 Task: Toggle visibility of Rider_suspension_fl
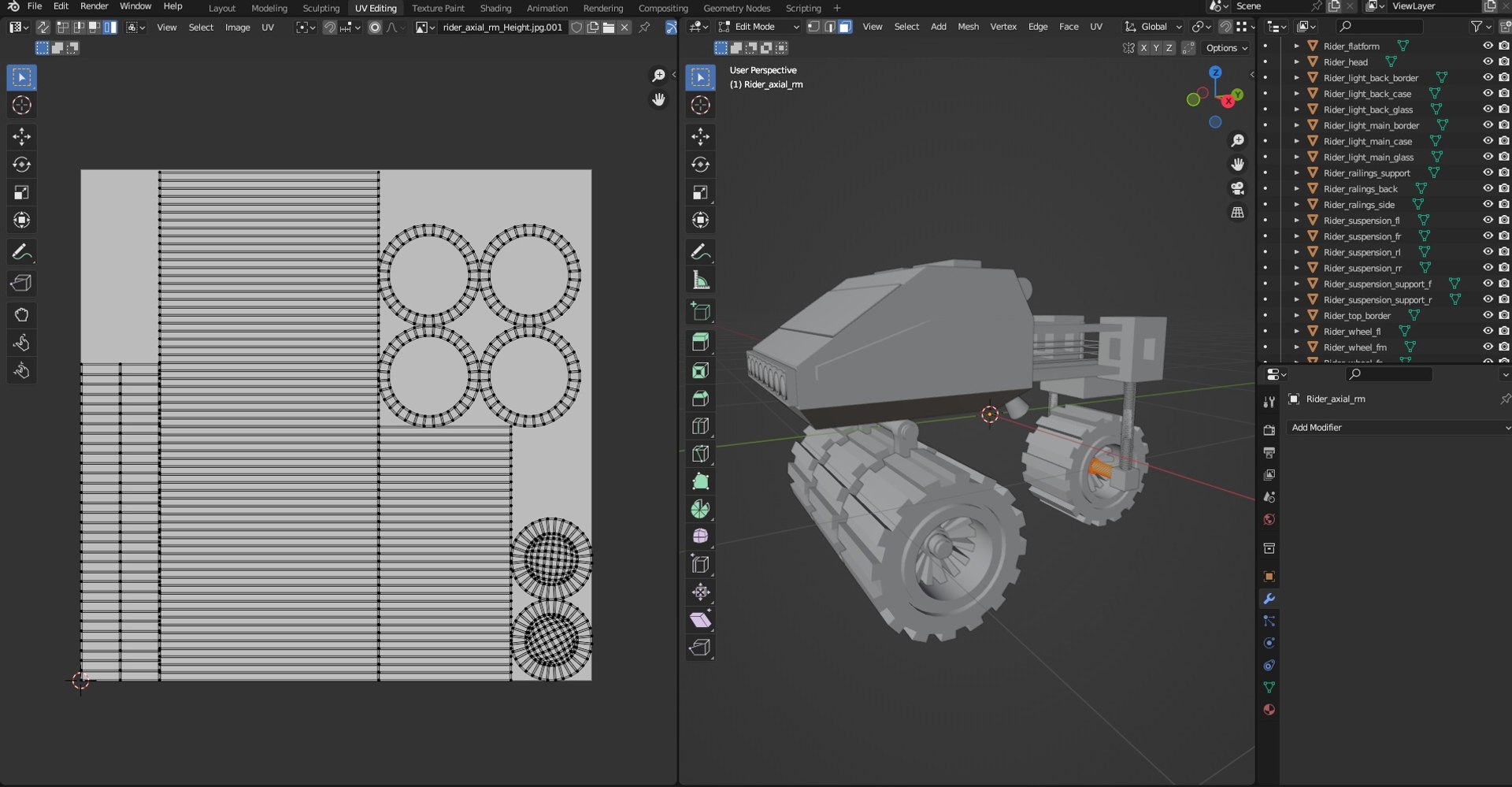[x=1488, y=221]
